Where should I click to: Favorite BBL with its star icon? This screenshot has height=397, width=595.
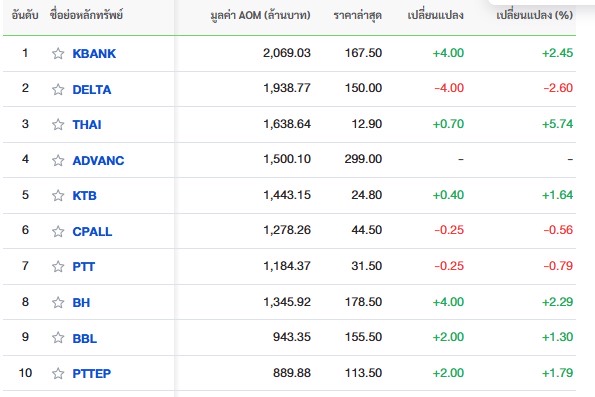(58, 337)
